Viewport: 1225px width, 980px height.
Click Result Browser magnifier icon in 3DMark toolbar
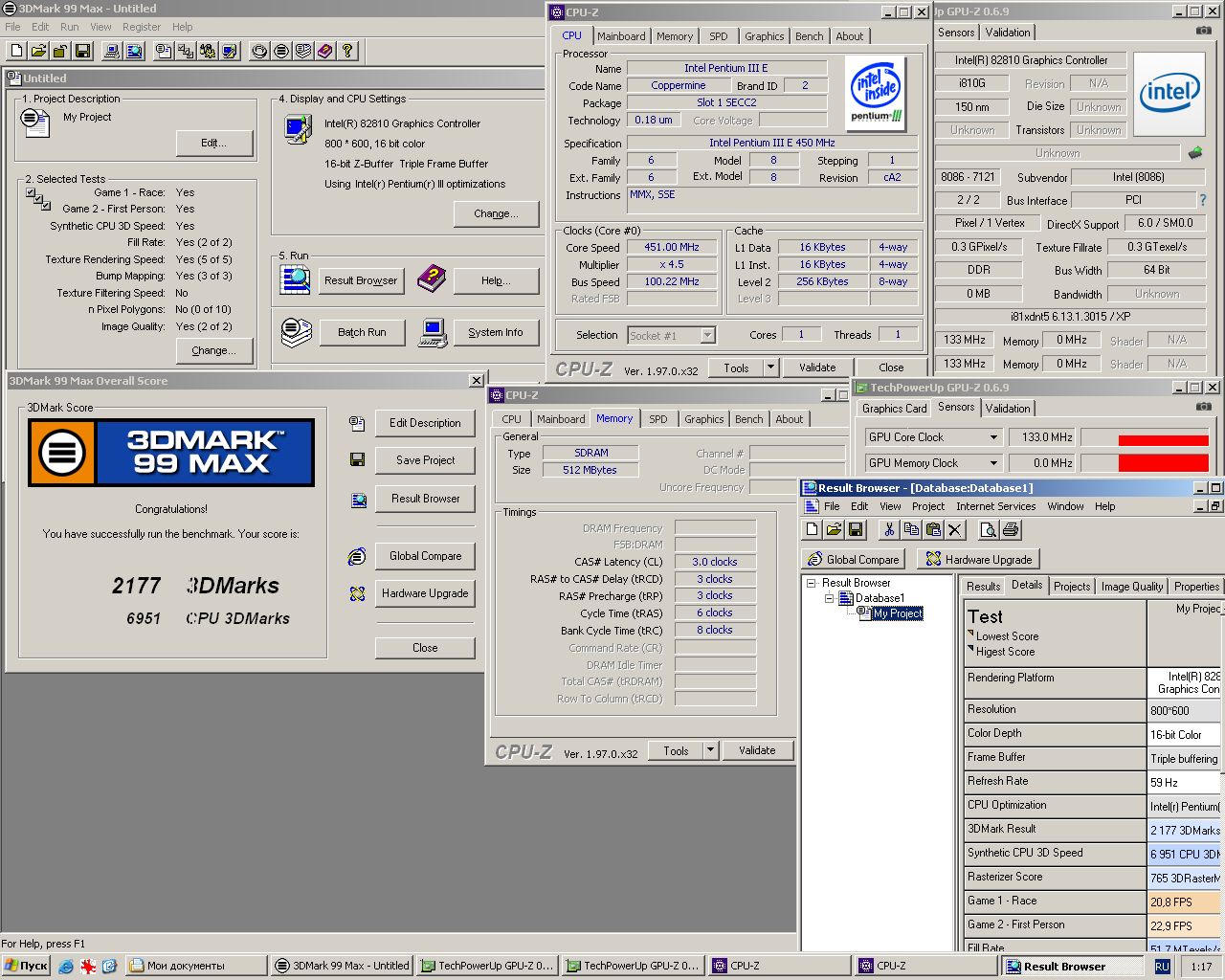(134, 51)
